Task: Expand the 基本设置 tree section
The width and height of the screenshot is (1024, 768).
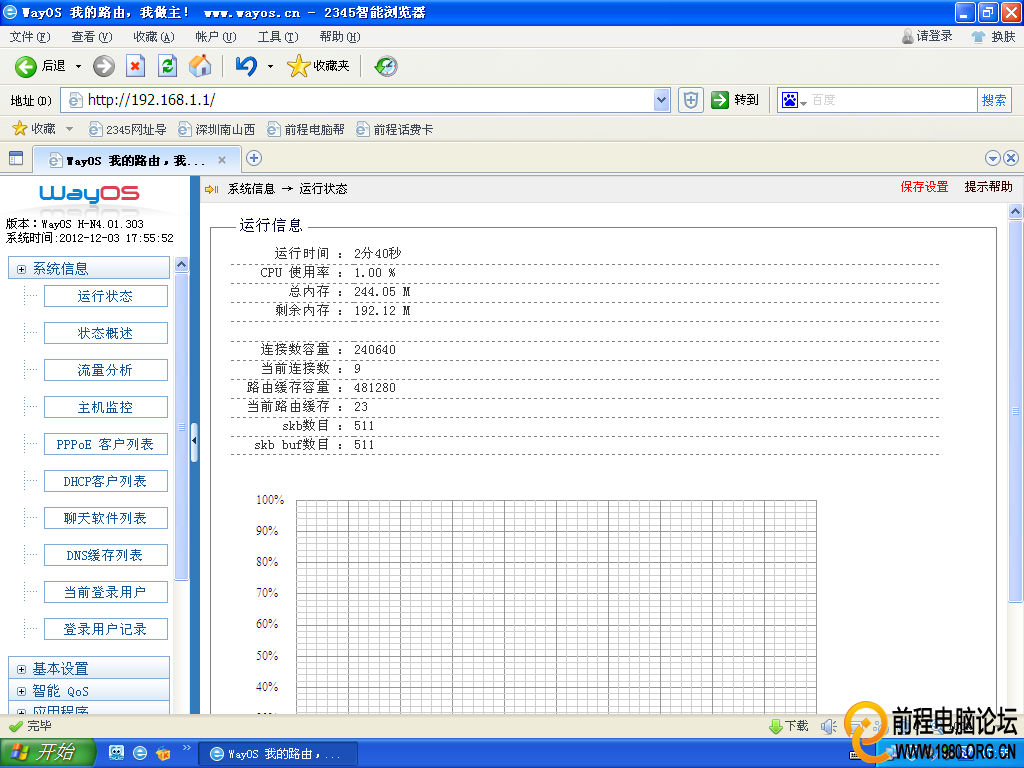Action: 21,669
